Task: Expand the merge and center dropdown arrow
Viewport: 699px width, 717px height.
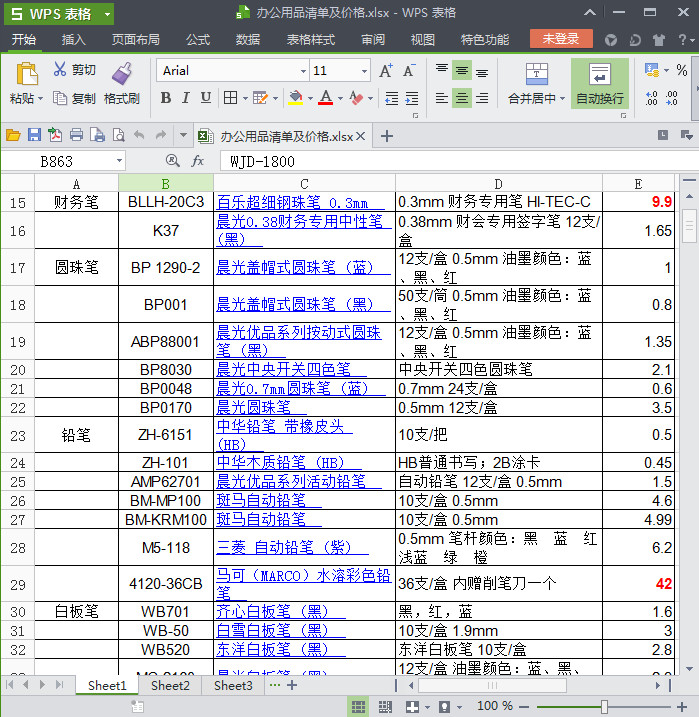Action: [x=562, y=98]
